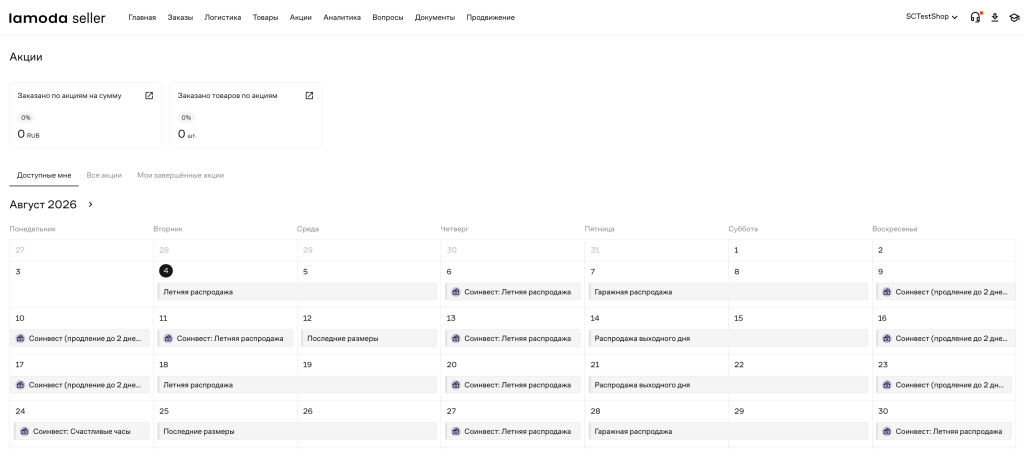Open 'Распродажа выходного дня' event on August 21
Viewport: 1024px width, 449px height.
click(x=728, y=384)
